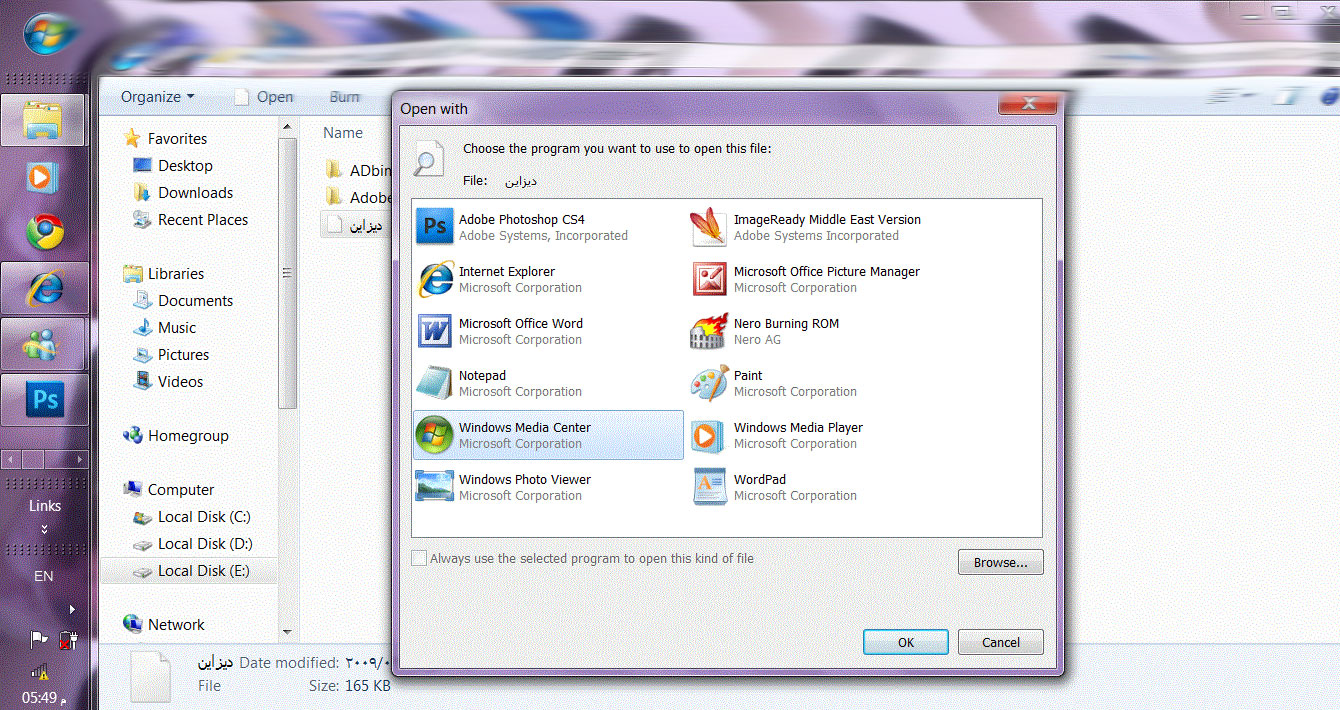1340x710 pixels.
Task: Choose the Windows Photo Viewer icon
Action: click(x=435, y=487)
